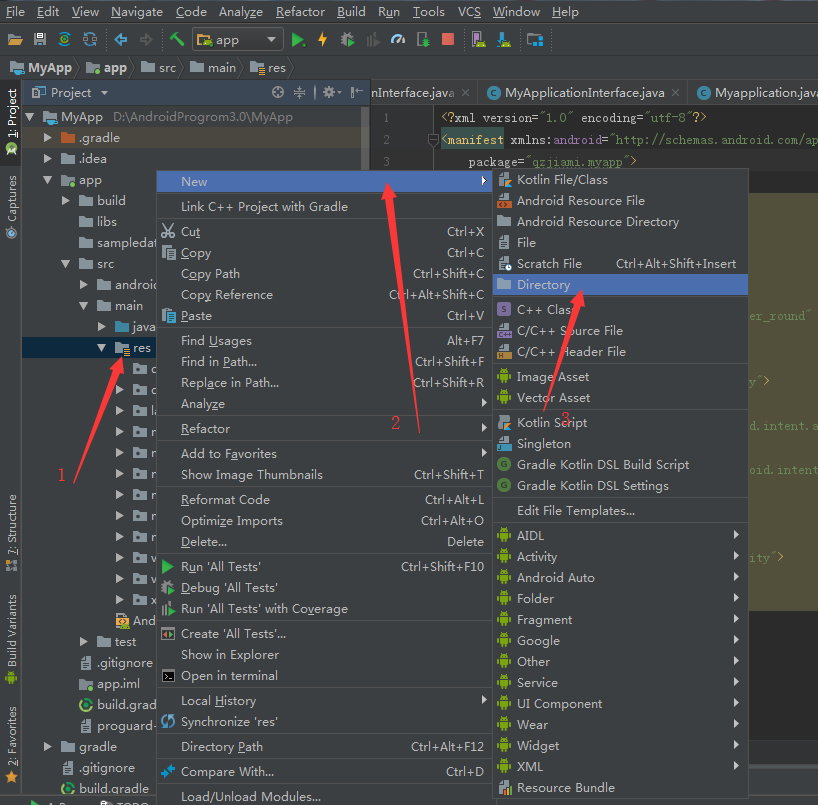The image size is (818, 805).
Task: Hide the Project panel with hide icon
Action: tap(357, 92)
